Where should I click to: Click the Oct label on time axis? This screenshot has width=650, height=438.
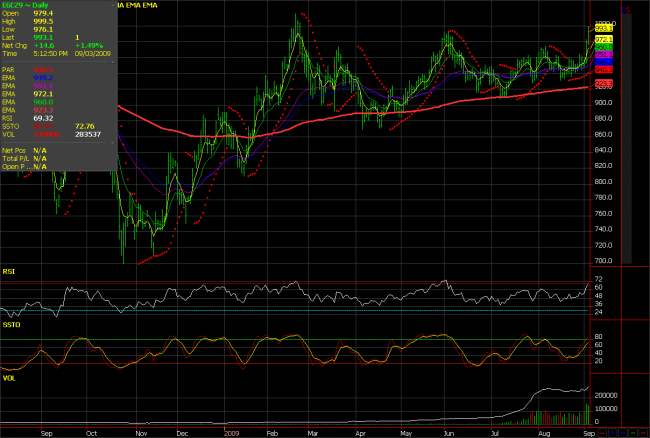point(91,433)
